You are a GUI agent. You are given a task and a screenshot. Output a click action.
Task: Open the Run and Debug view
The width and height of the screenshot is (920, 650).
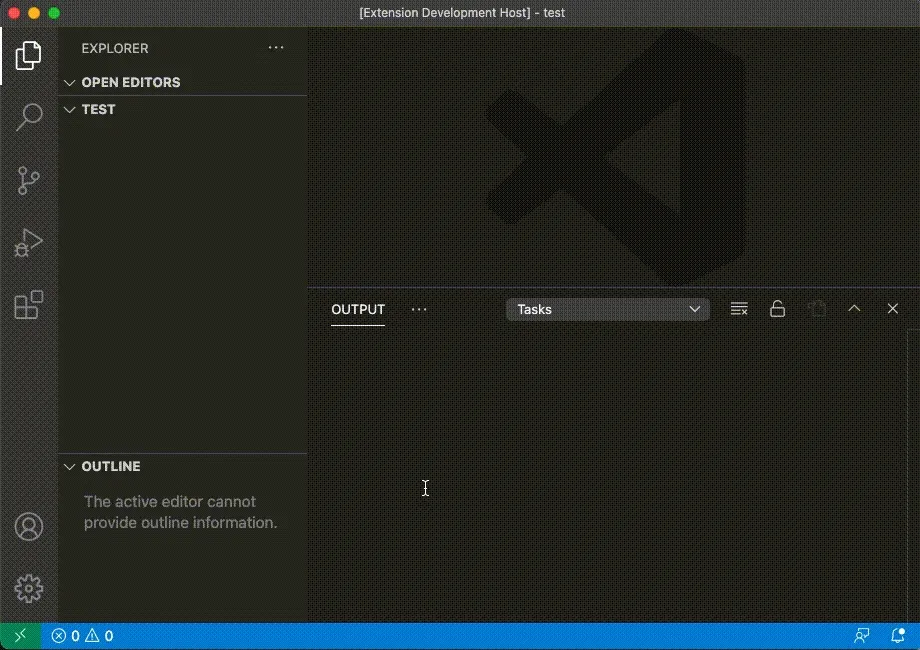coord(29,243)
